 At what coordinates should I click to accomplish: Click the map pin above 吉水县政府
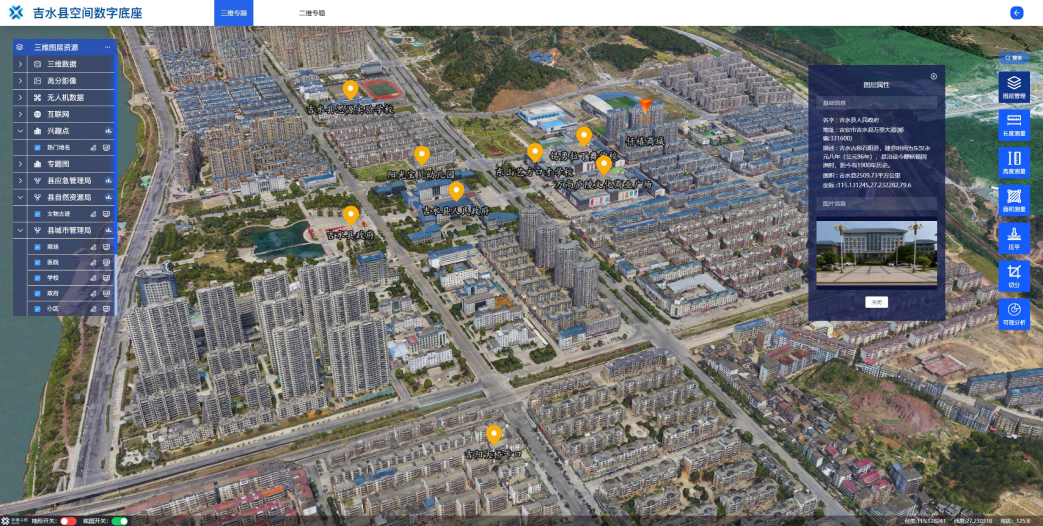(x=351, y=215)
